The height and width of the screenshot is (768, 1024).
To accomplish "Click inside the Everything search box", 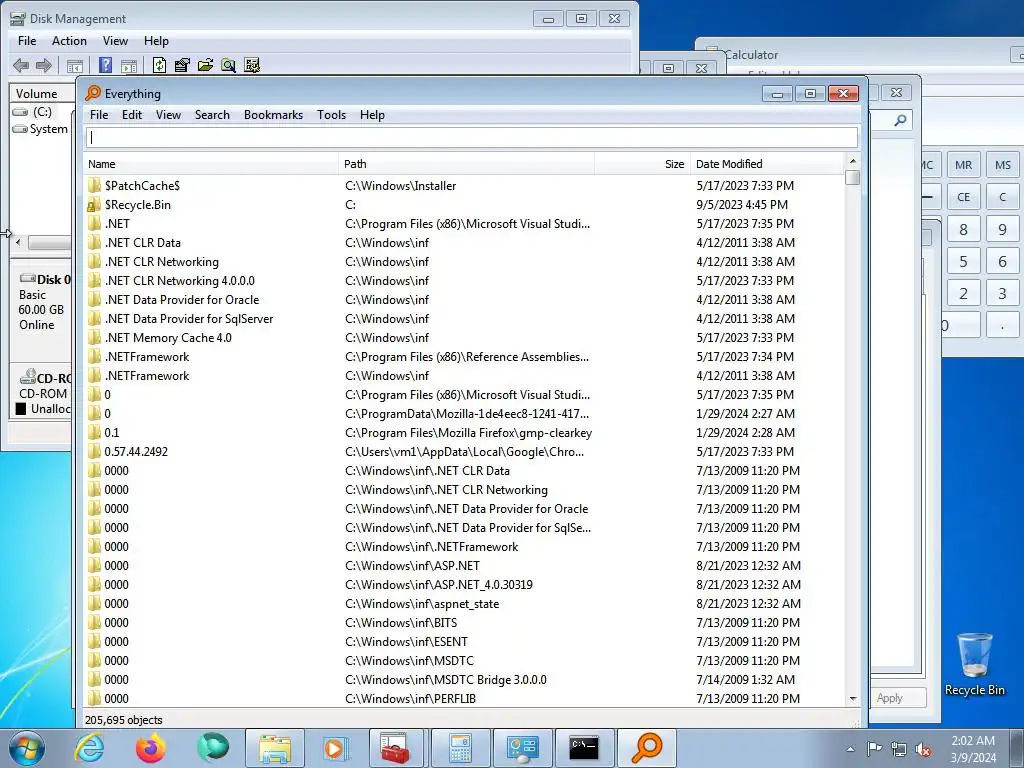I will (472, 137).
